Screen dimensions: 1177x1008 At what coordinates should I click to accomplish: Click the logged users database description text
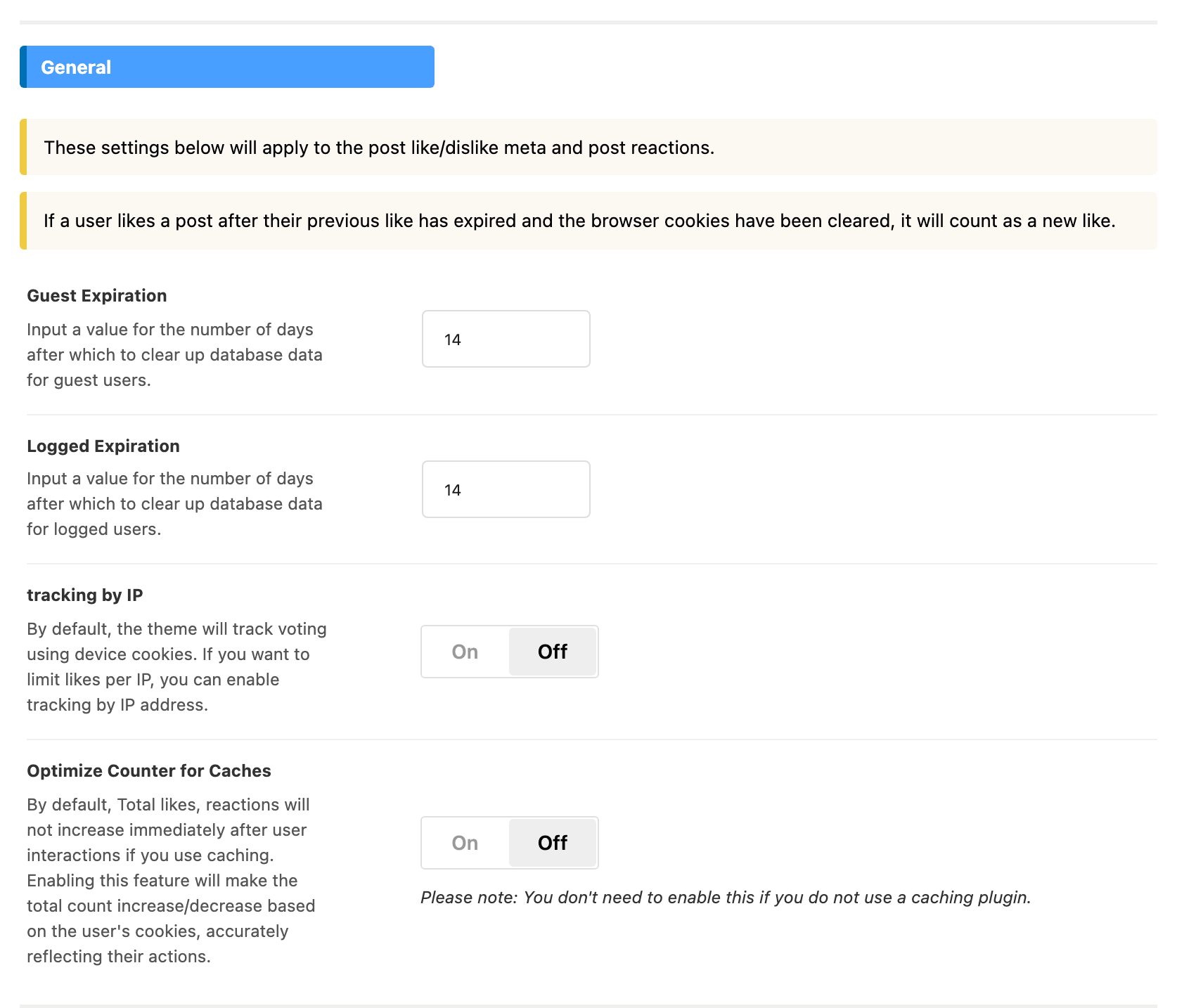click(x=175, y=504)
